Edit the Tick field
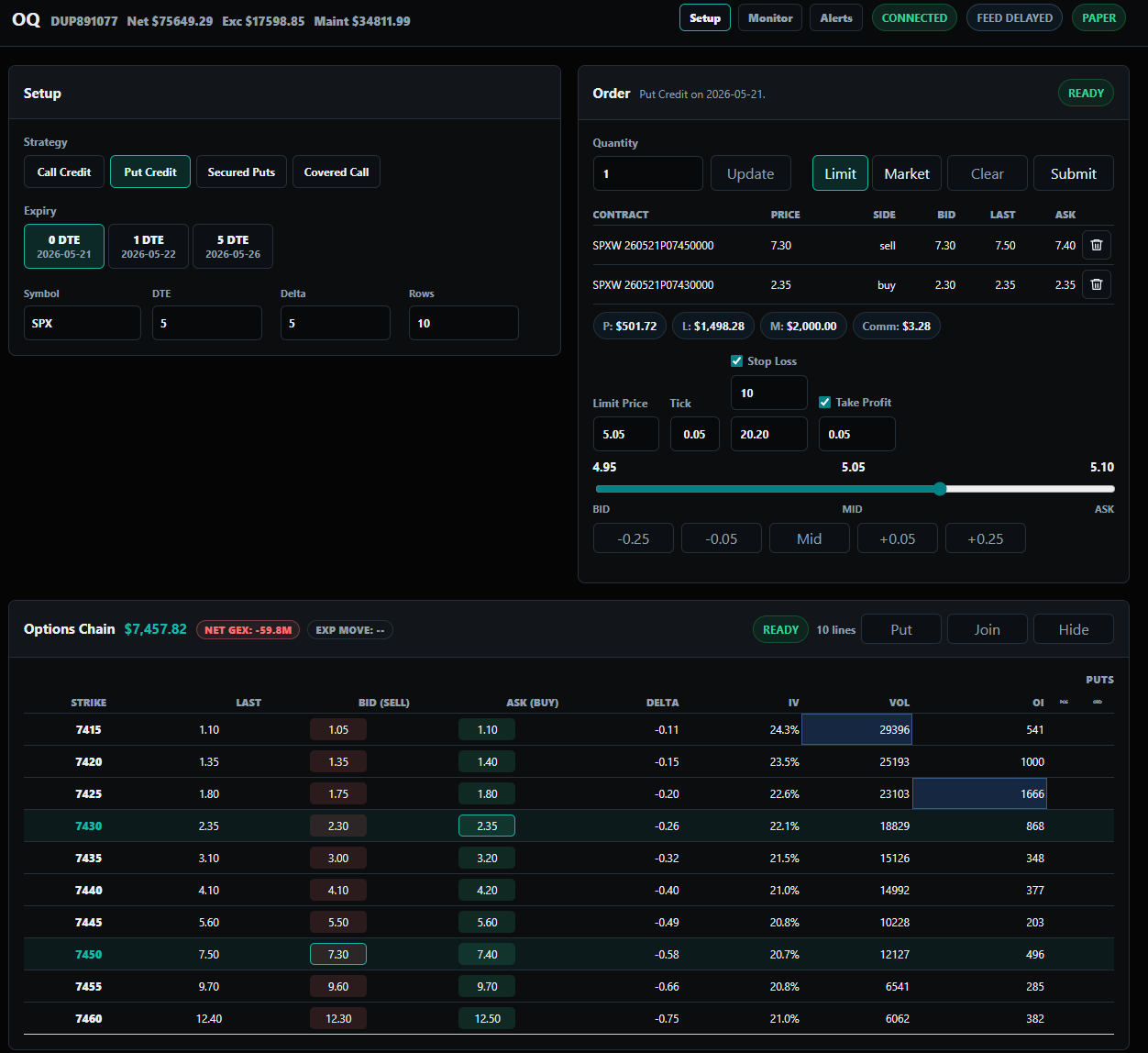This screenshot has height=1053, width=1148. coord(695,434)
